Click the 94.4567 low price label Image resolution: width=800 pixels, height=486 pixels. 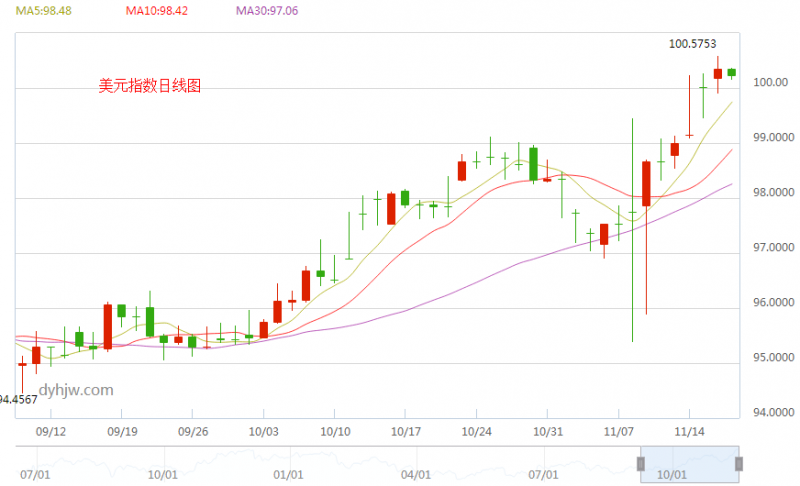click(18, 399)
